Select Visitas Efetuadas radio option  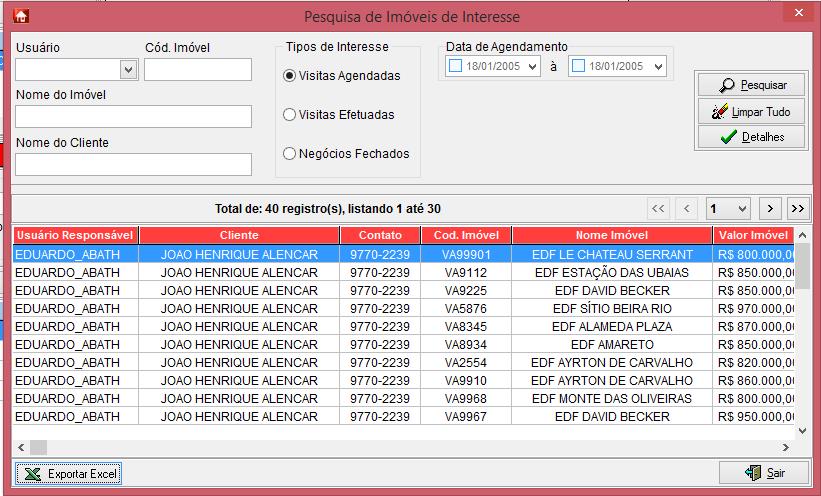[290, 115]
